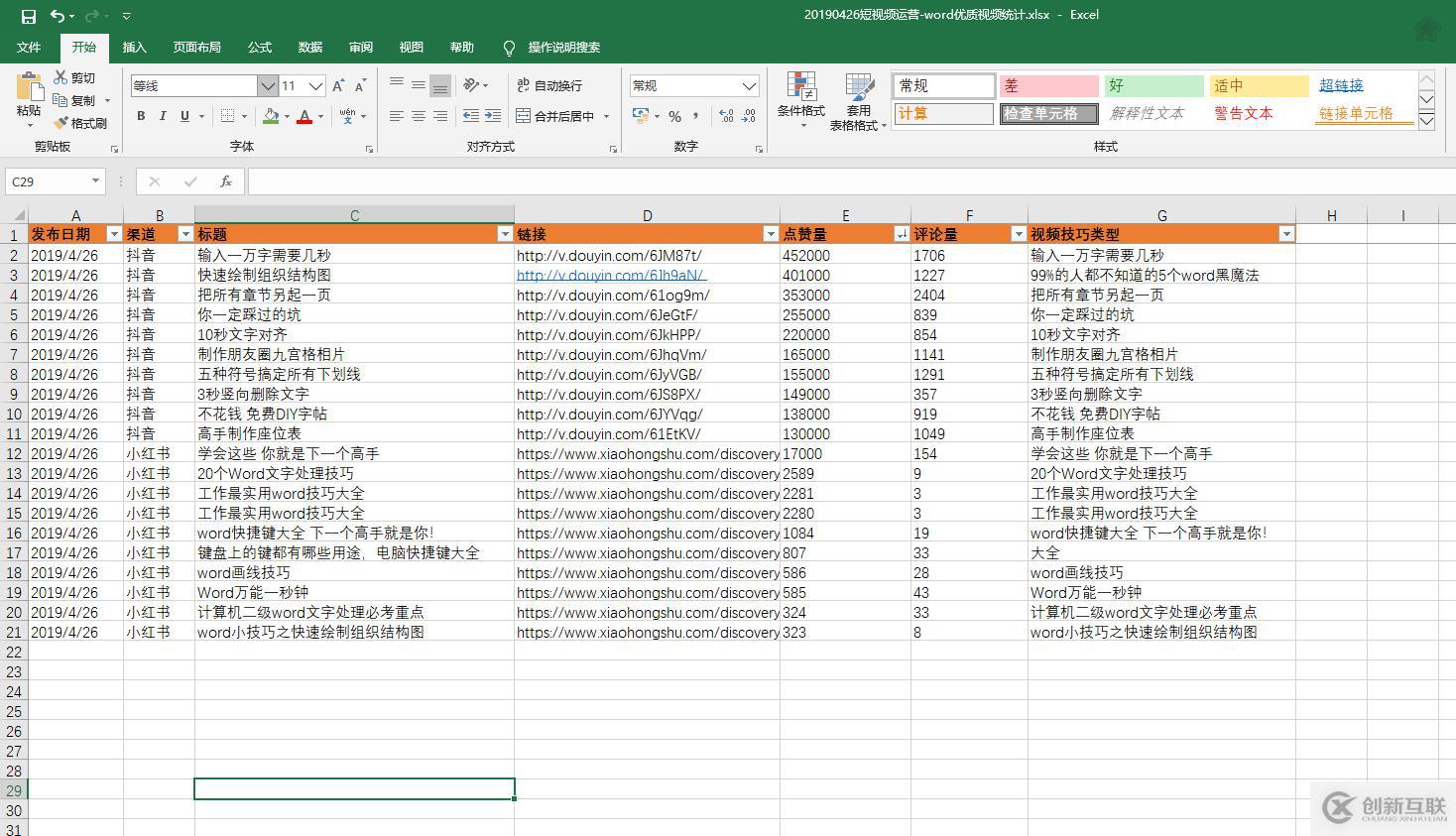Open number format dropdown 常规
1456x836 pixels.
click(750, 85)
